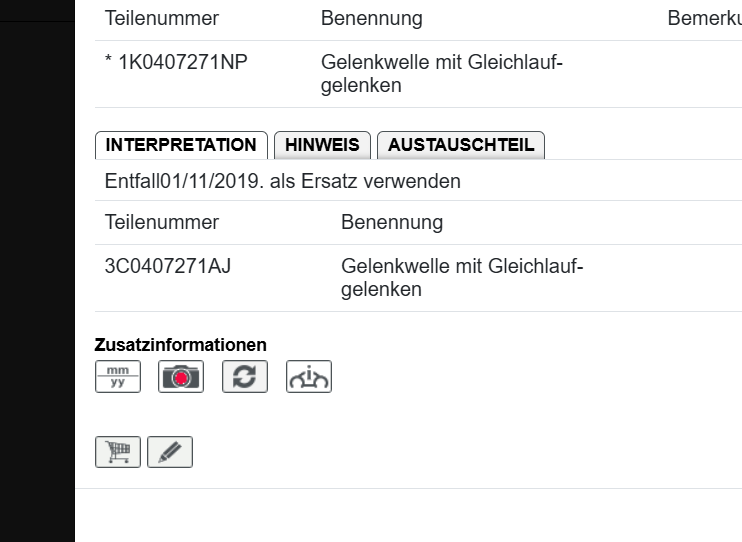The image size is (742, 542).
Task: Click the Teilenummer header in the replacement table
Action: 161,222
